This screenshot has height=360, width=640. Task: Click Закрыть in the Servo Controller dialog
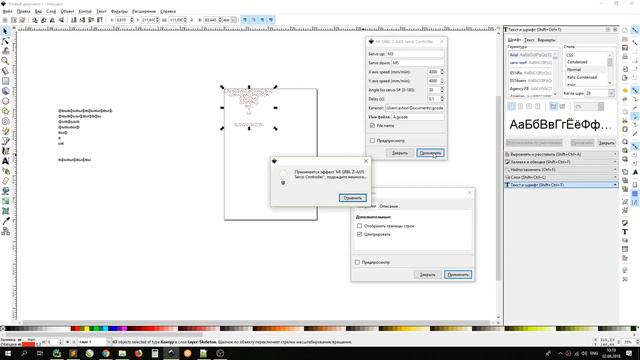(400, 153)
